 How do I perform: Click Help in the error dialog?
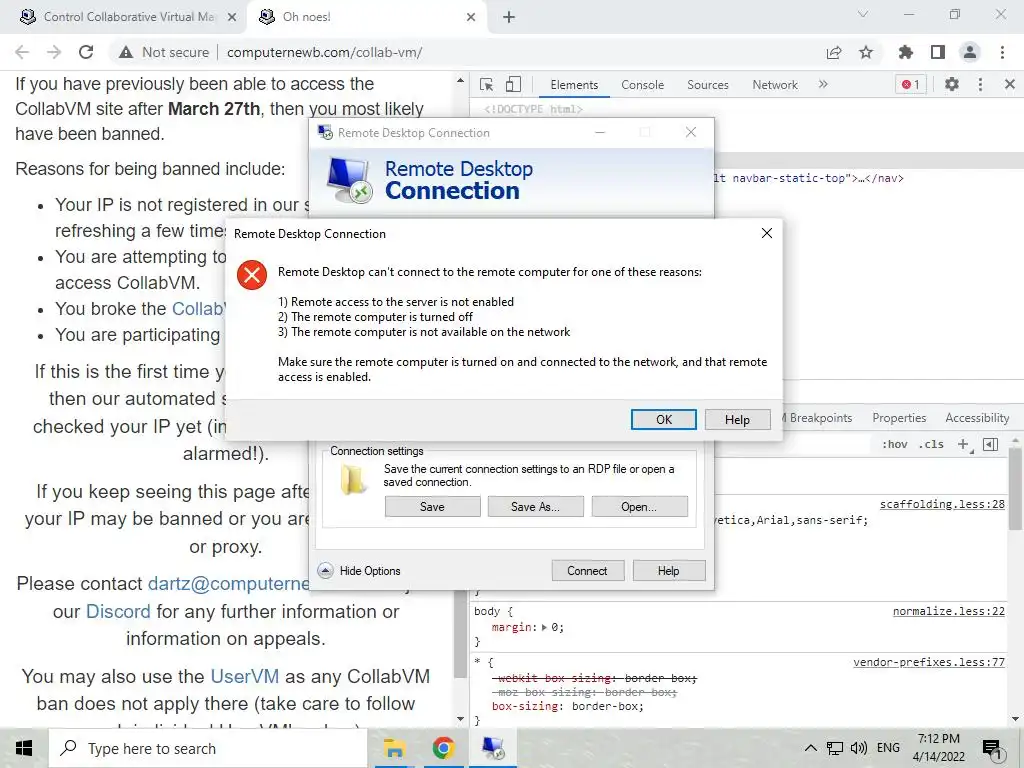pos(737,419)
